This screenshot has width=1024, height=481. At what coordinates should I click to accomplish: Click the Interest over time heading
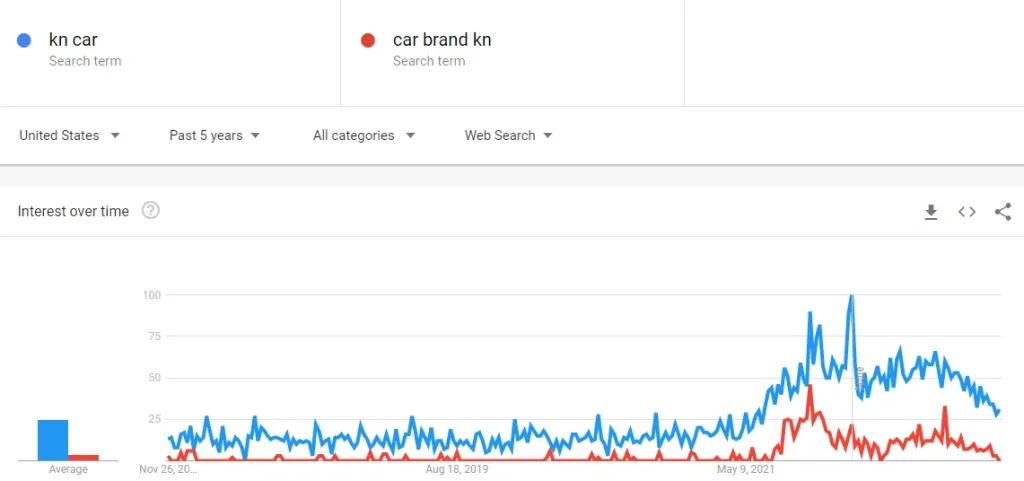(x=74, y=212)
